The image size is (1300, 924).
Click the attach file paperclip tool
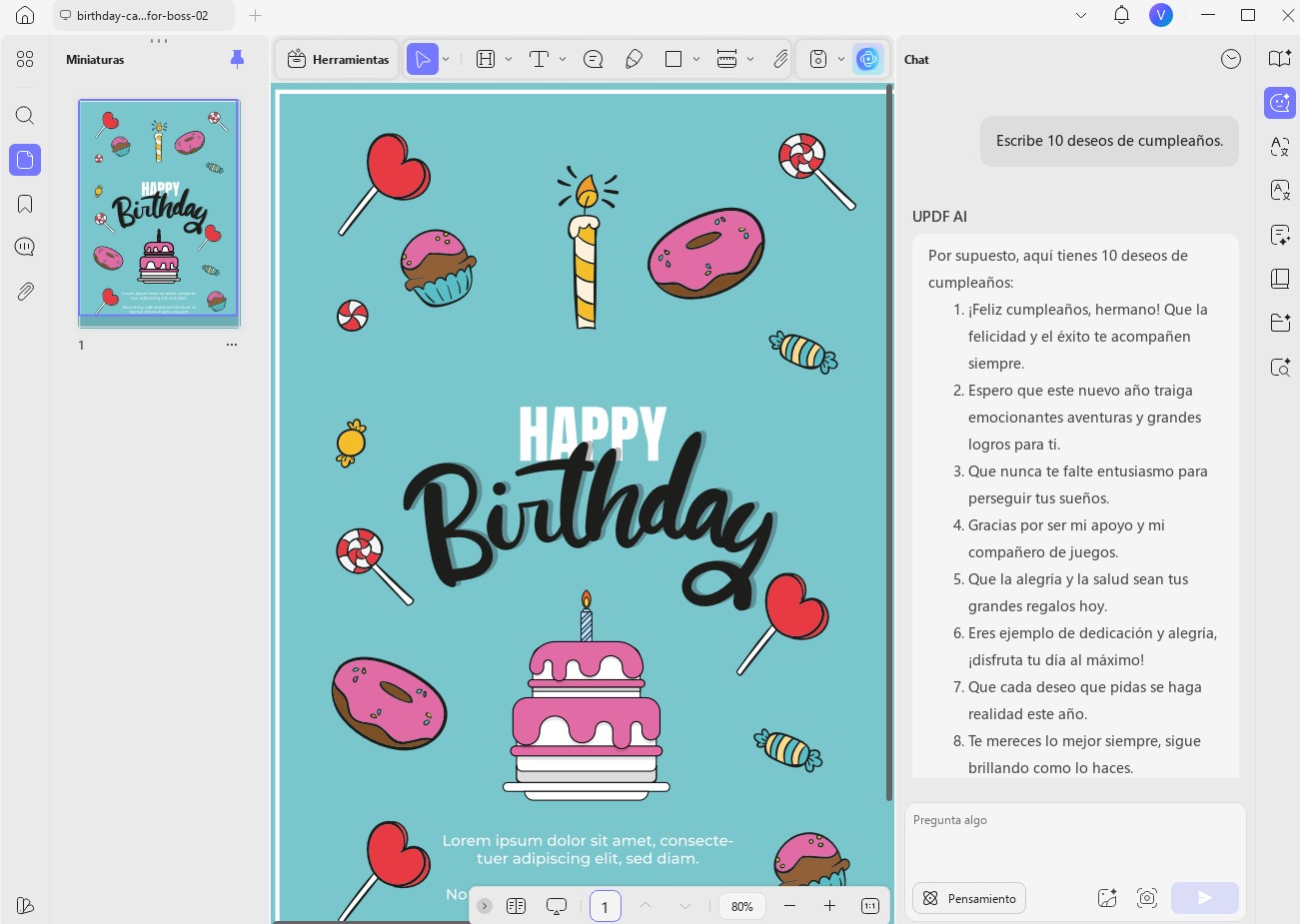[x=780, y=60]
